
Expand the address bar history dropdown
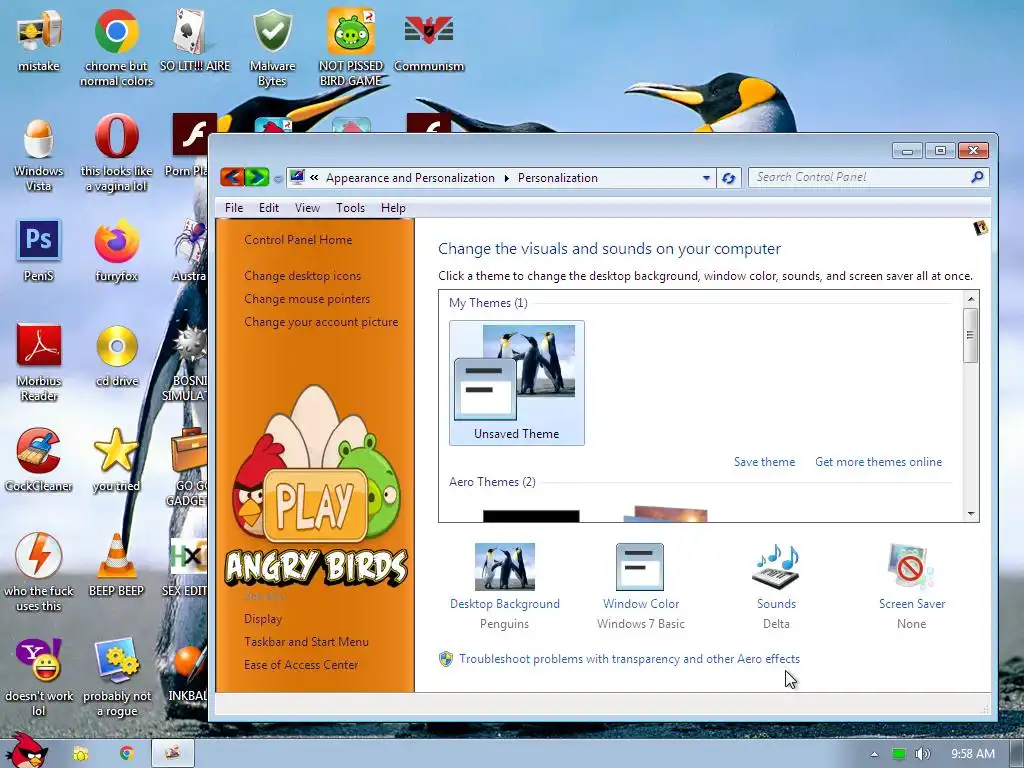706,178
